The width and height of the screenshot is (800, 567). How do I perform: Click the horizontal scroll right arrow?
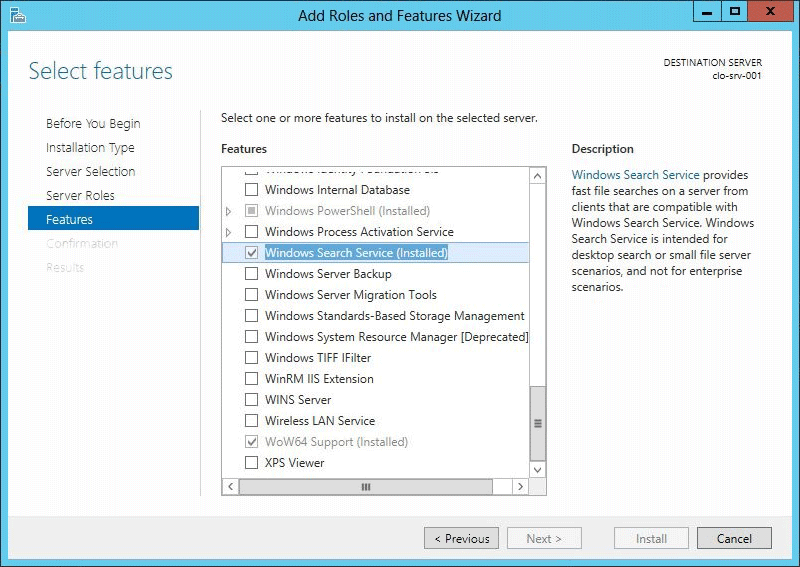520,486
